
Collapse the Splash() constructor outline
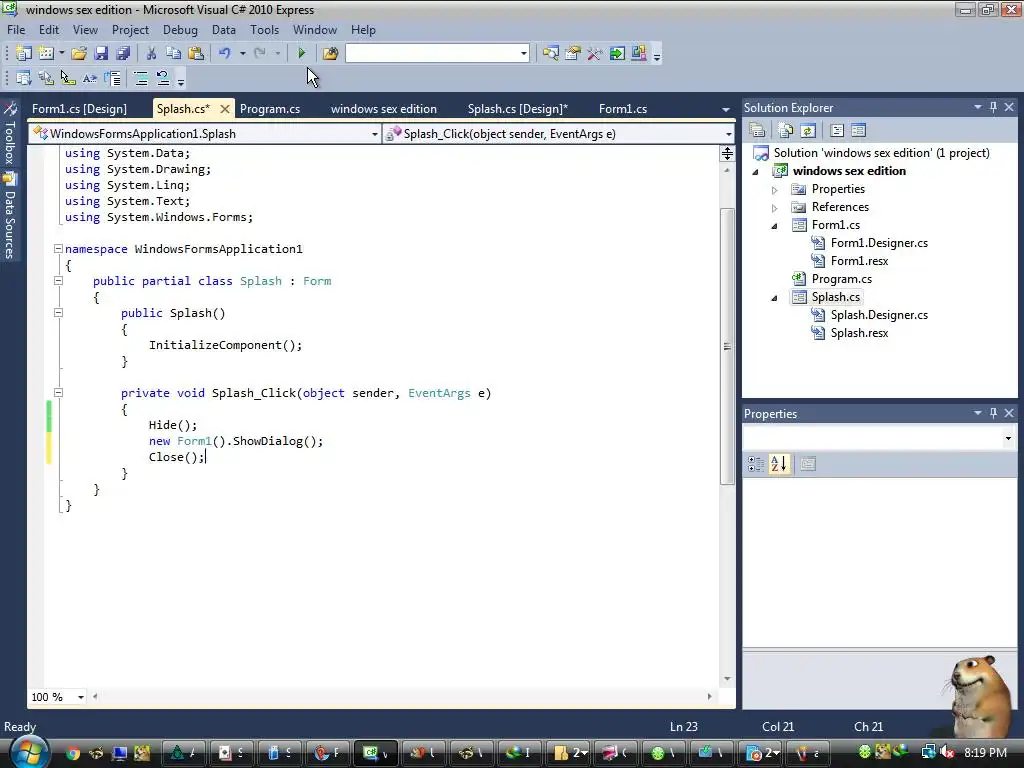pyautogui.click(x=58, y=313)
